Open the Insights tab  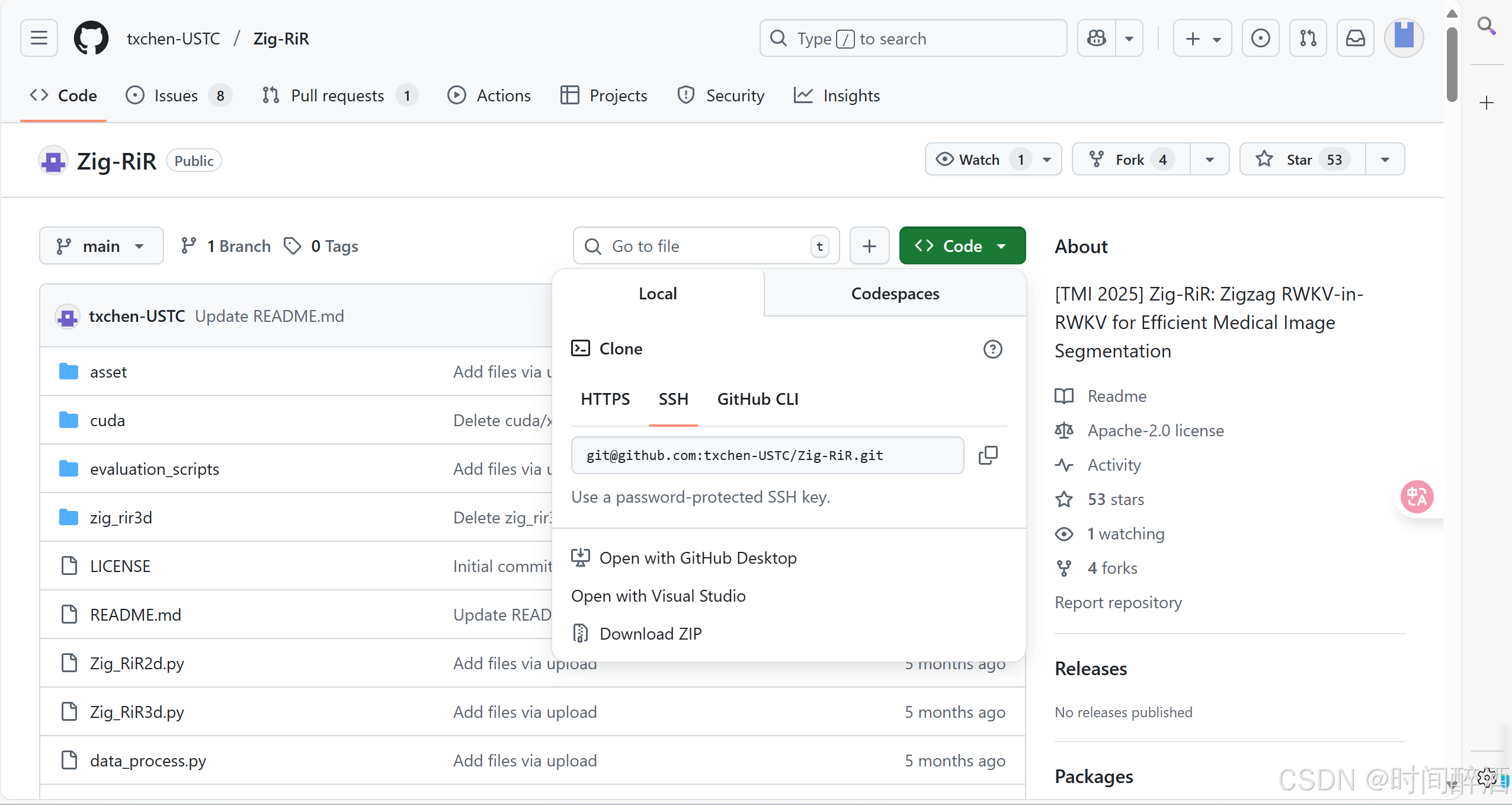(837, 95)
